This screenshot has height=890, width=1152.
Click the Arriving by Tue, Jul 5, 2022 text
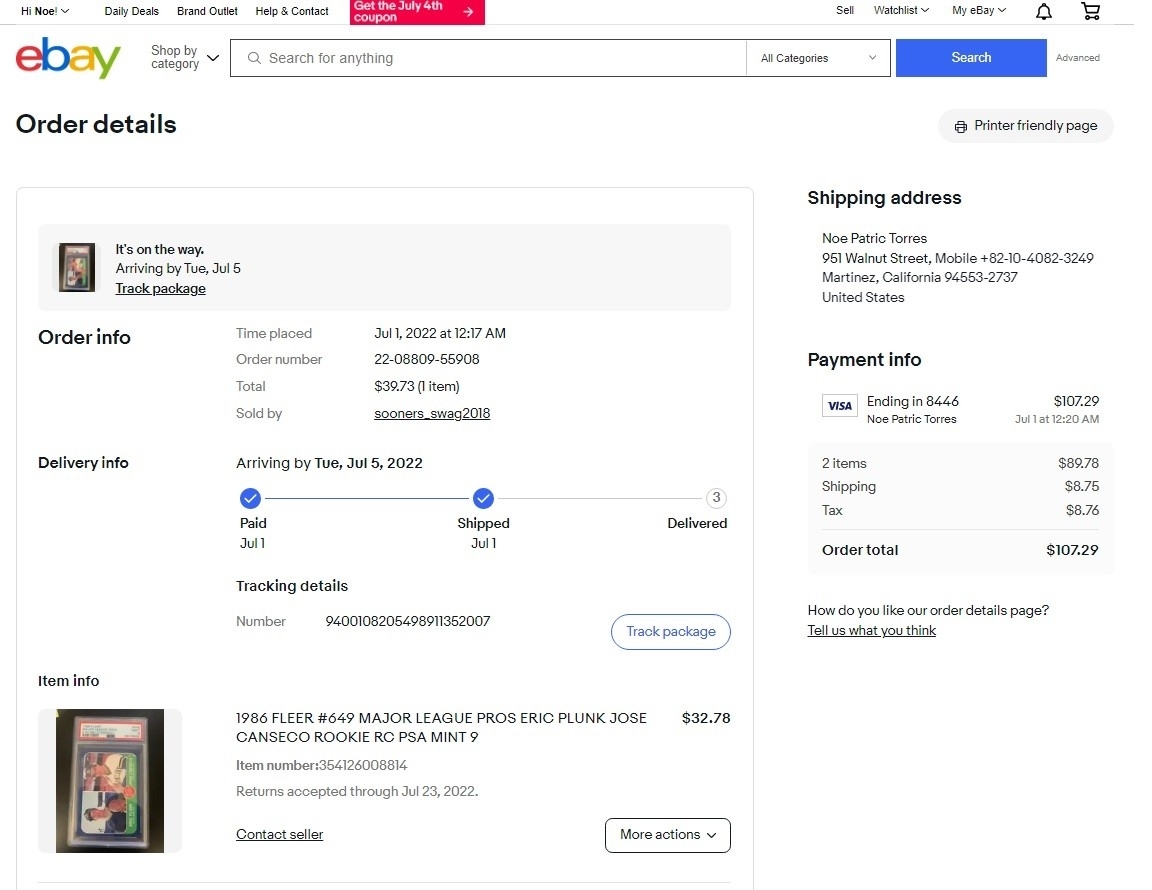[x=329, y=463]
